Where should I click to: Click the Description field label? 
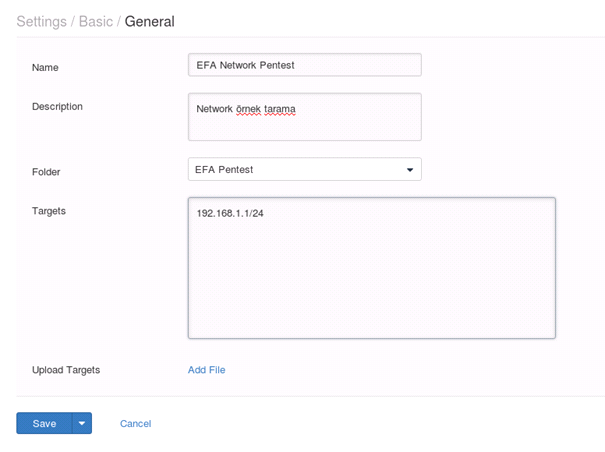tap(57, 107)
